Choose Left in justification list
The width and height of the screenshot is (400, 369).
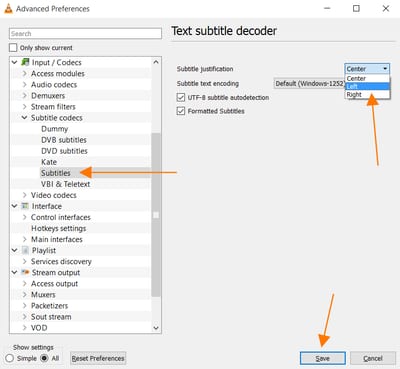tap(367, 86)
